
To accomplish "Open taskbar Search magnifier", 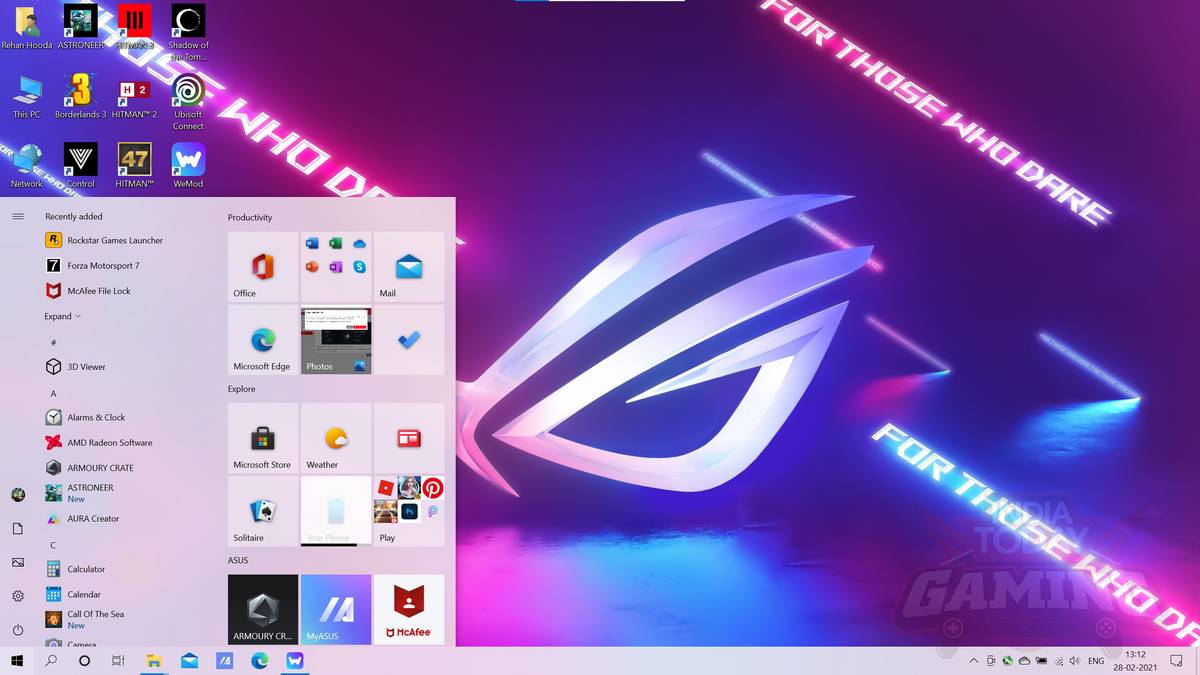I will click(51, 661).
